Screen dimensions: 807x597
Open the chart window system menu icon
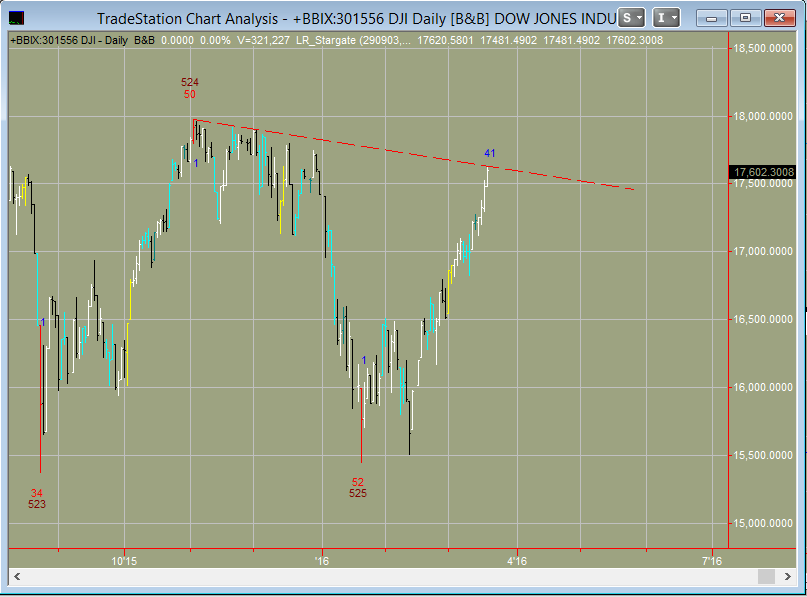[16, 19]
